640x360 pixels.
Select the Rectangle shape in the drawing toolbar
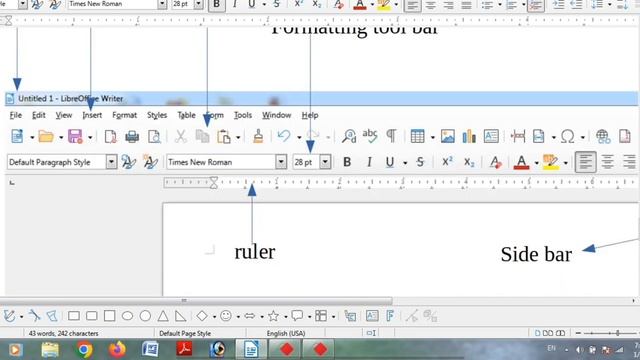tap(74, 316)
